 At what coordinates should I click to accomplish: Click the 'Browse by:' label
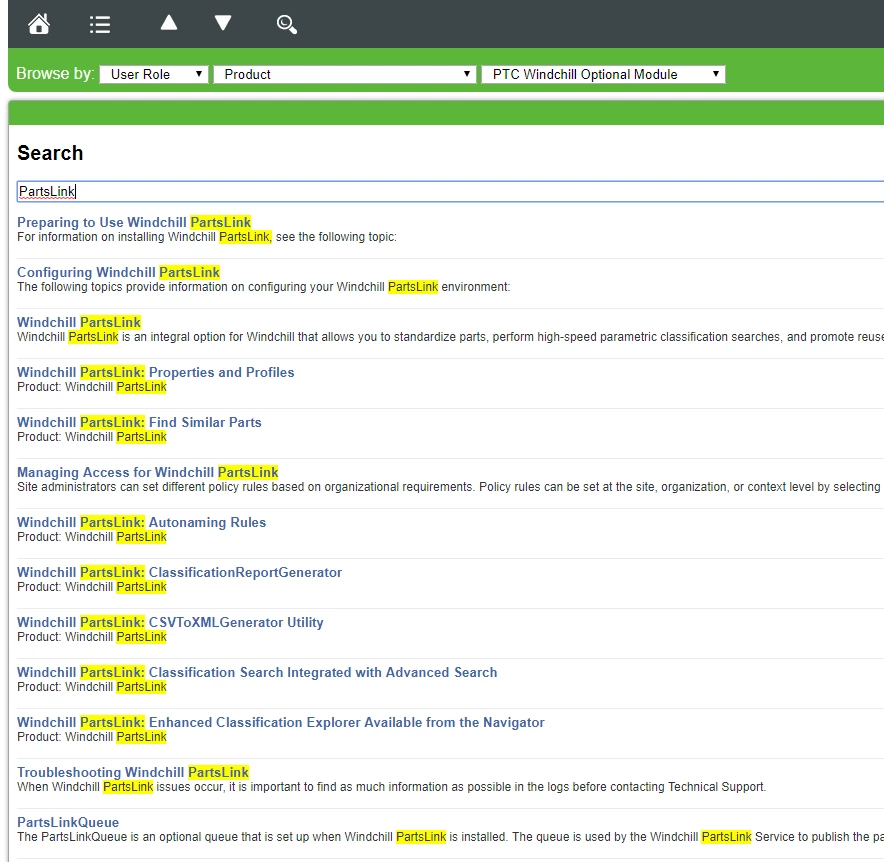(x=55, y=74)
